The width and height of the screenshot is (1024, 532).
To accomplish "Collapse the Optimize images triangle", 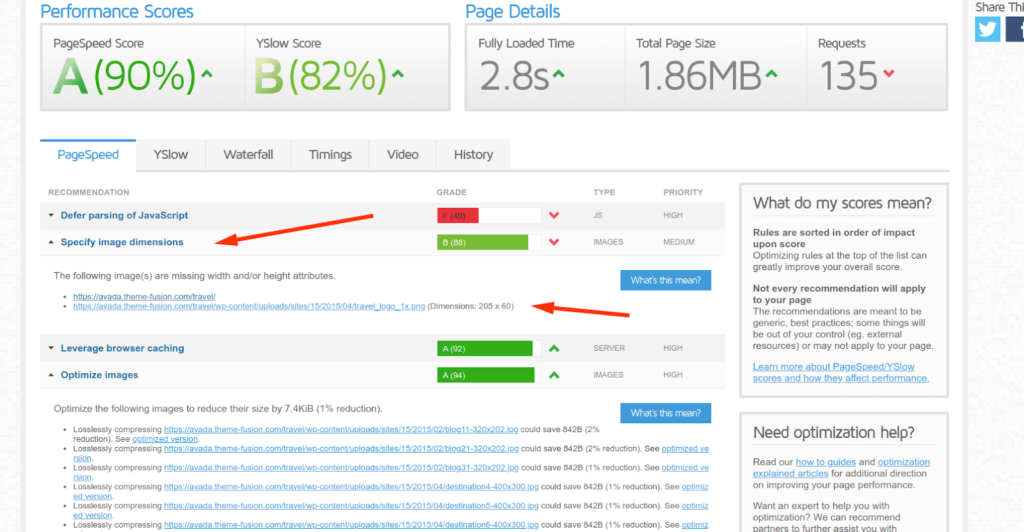I will pyautogui.click(x=51, y=375).
